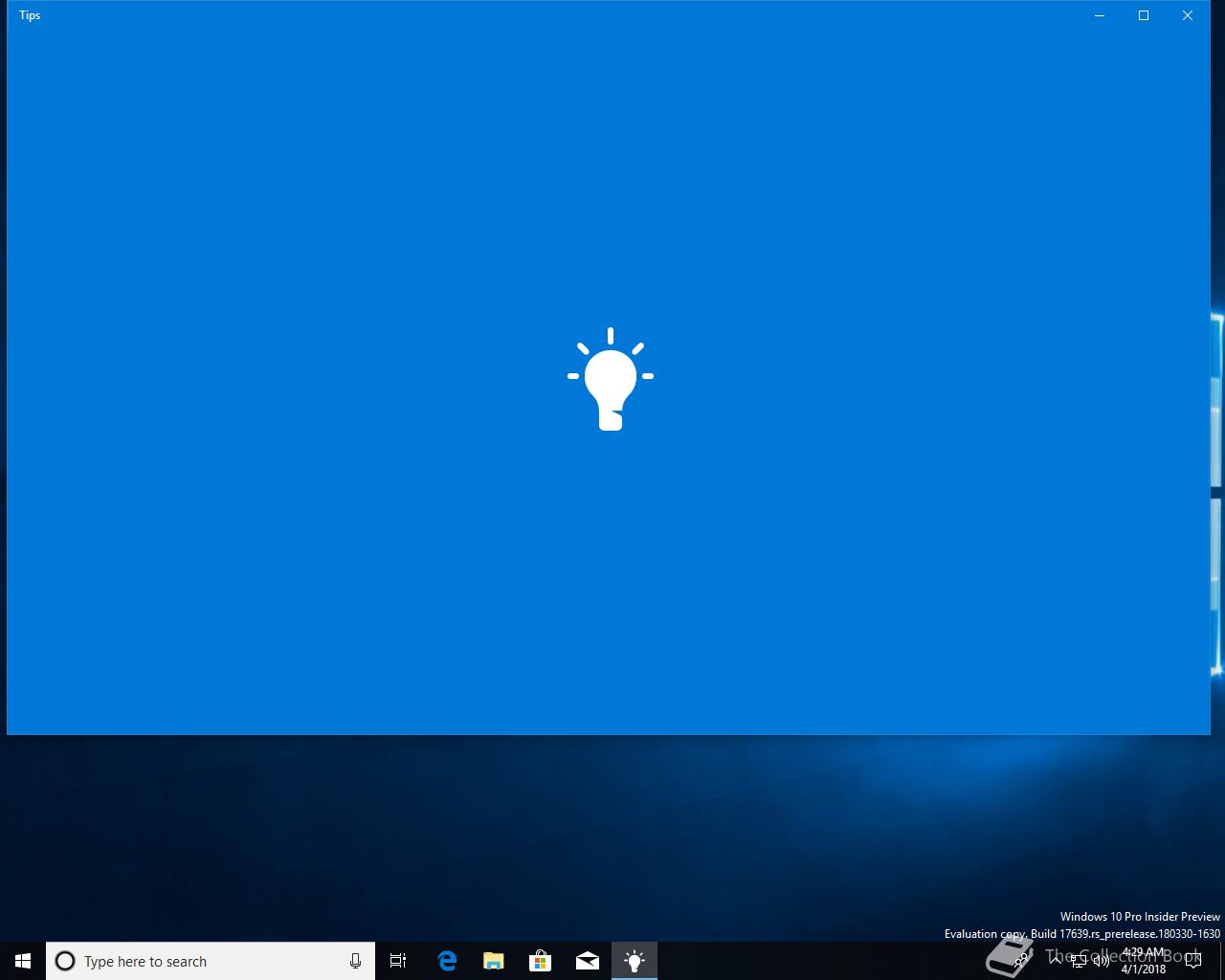
Task: Click the Tips window title text
Action: (x=30, y=15)
